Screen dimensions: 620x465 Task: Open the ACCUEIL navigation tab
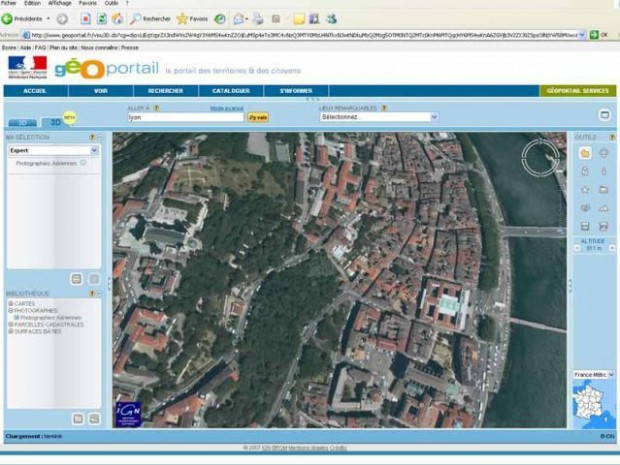pos(35,91)
